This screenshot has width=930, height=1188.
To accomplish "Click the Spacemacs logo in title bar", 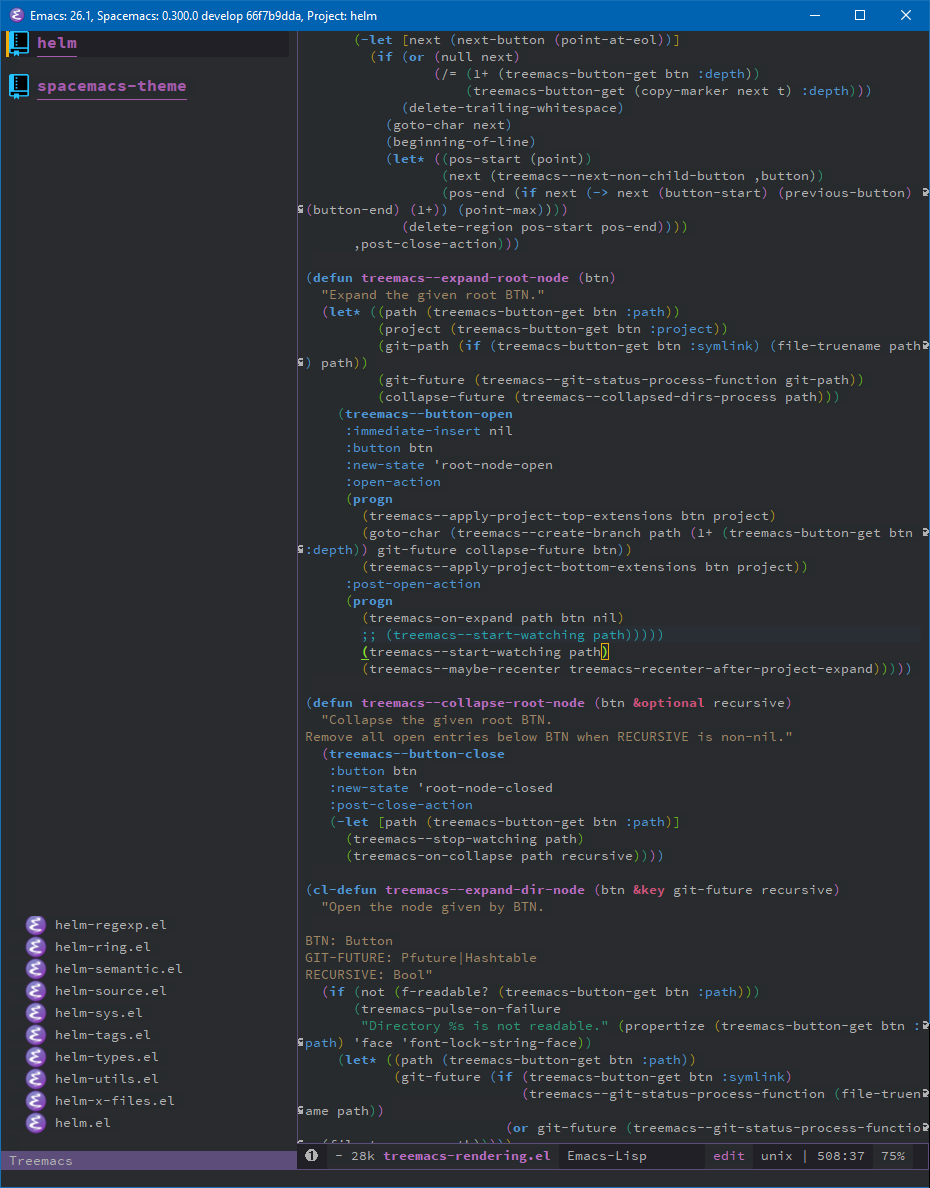I will 16,15.
